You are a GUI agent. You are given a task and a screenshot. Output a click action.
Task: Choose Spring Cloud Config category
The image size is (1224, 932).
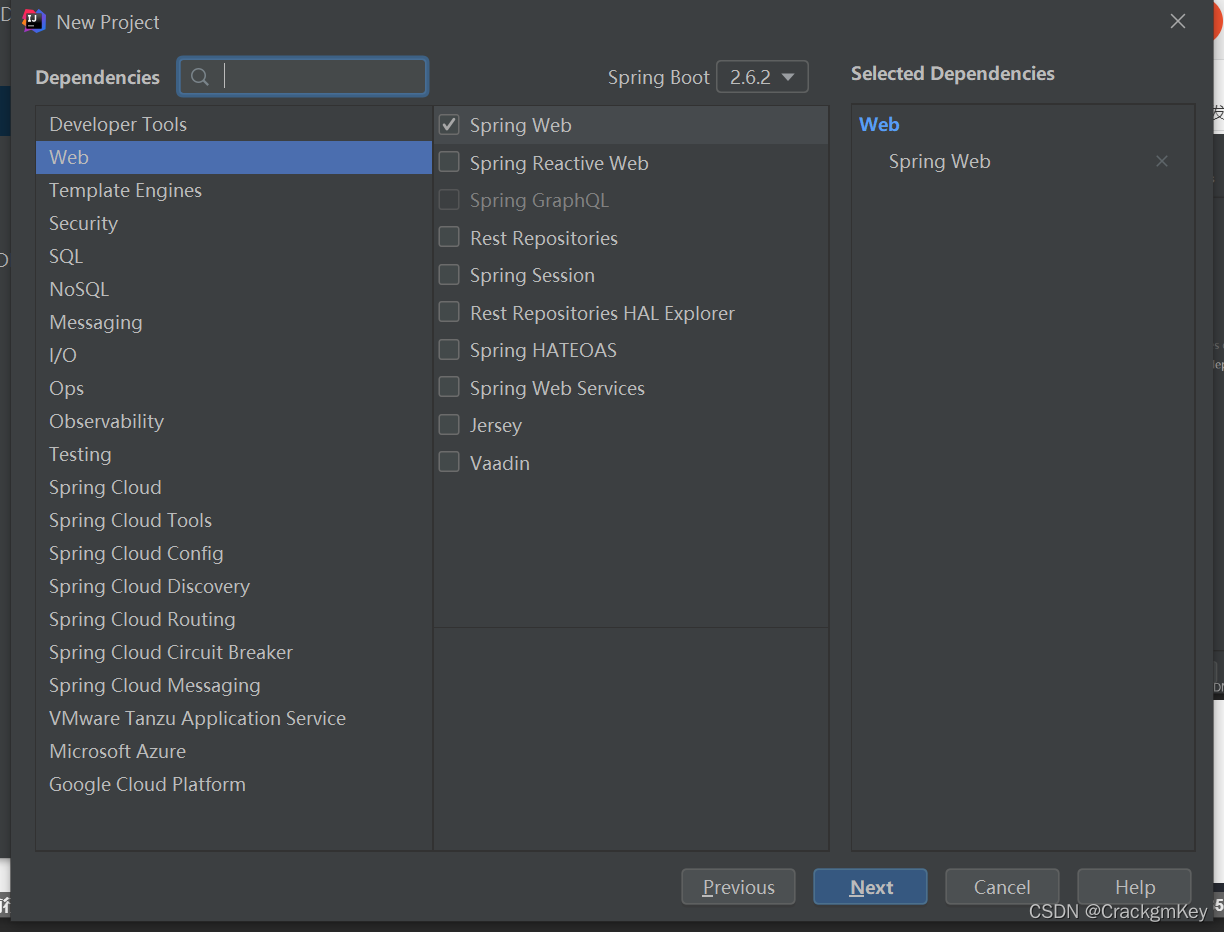234,553
